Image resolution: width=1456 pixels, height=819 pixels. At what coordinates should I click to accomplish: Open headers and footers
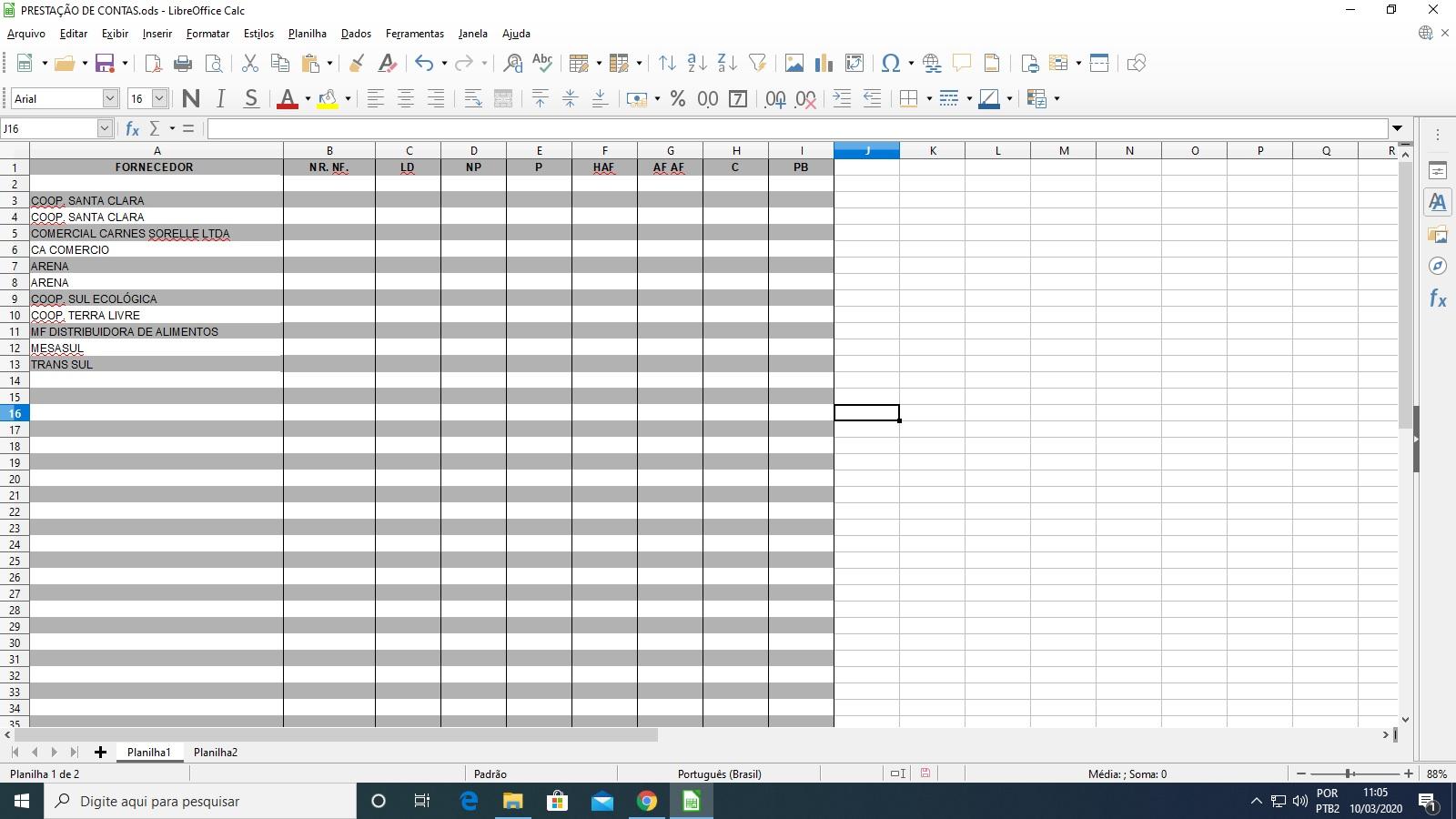pyautogui.click(x=992, y=63)
